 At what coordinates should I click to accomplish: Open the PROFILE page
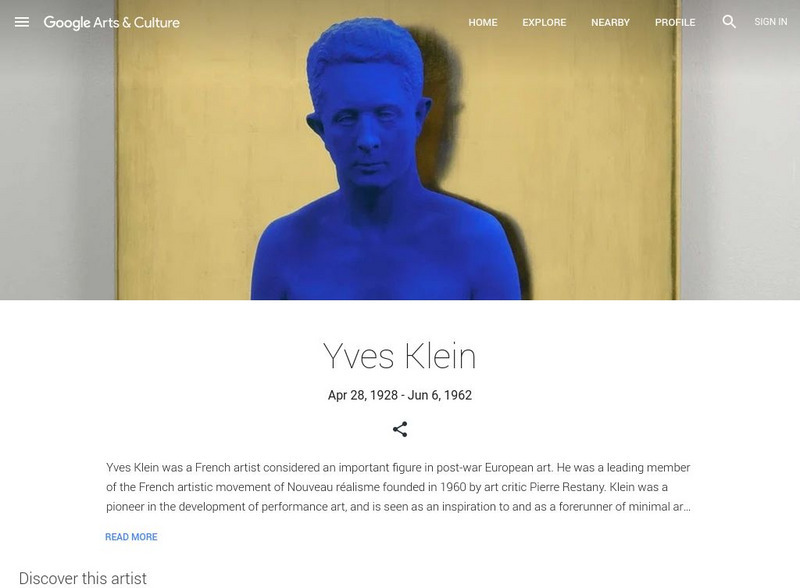(675, 22)
